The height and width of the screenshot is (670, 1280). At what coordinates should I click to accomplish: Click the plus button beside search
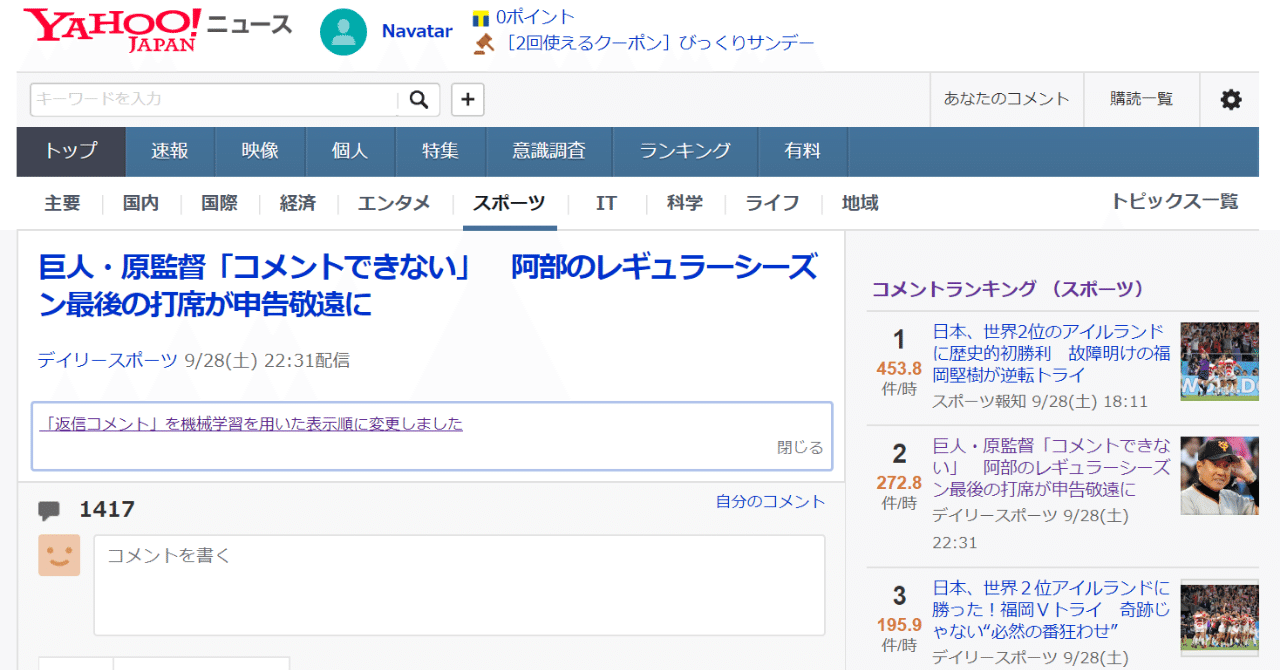[x=468, y=99]
